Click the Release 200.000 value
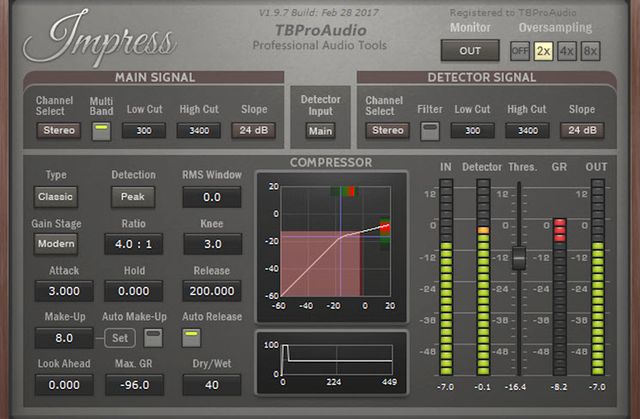Screen dimensions: 640x419 point(212,291)
